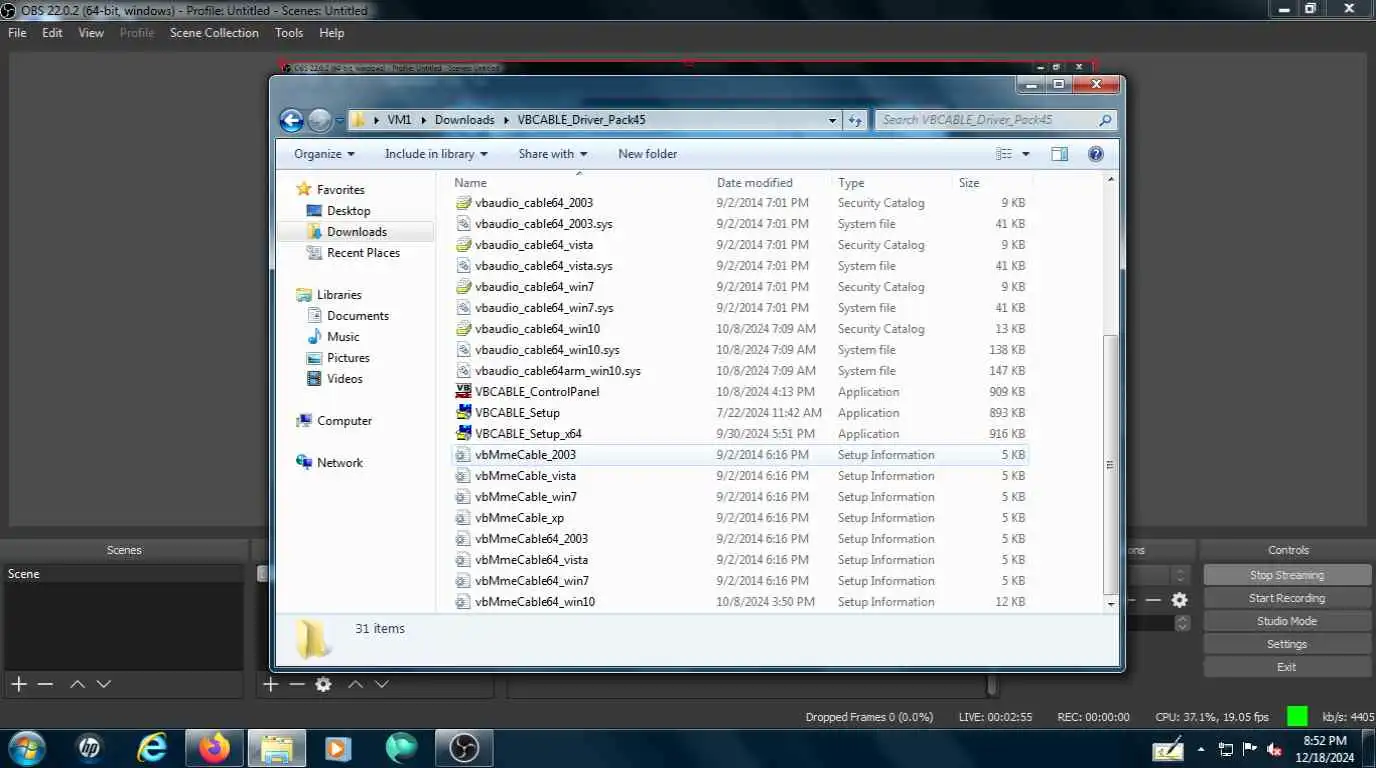Screen dimensions: 1376x768
Task: Click muted volume icon in system tray
Action: (x=1275, y=749)
